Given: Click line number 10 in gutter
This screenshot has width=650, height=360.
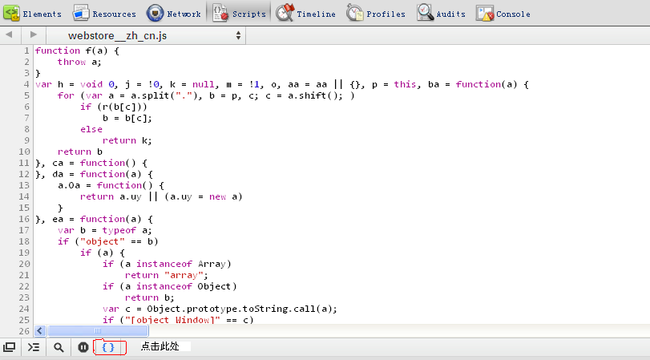Looking at the screenshot, I should click(x=24, y=152).
